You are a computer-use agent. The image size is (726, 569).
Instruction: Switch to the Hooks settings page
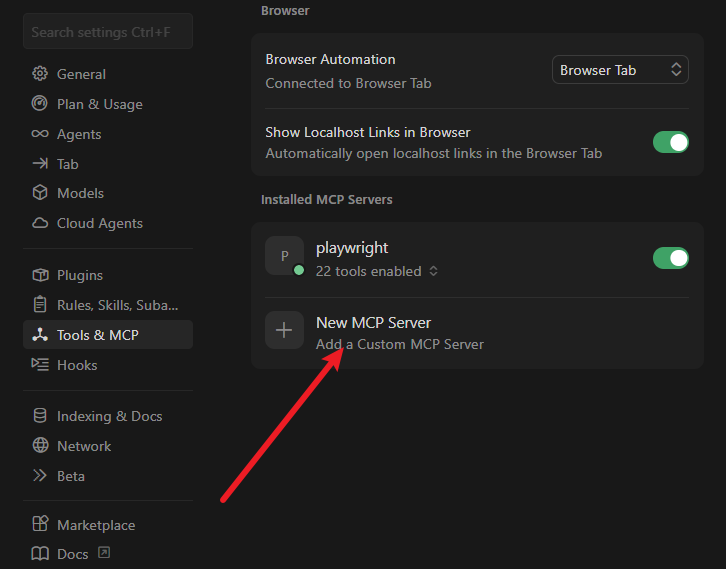pyautogui.click(x=108, y=365)
